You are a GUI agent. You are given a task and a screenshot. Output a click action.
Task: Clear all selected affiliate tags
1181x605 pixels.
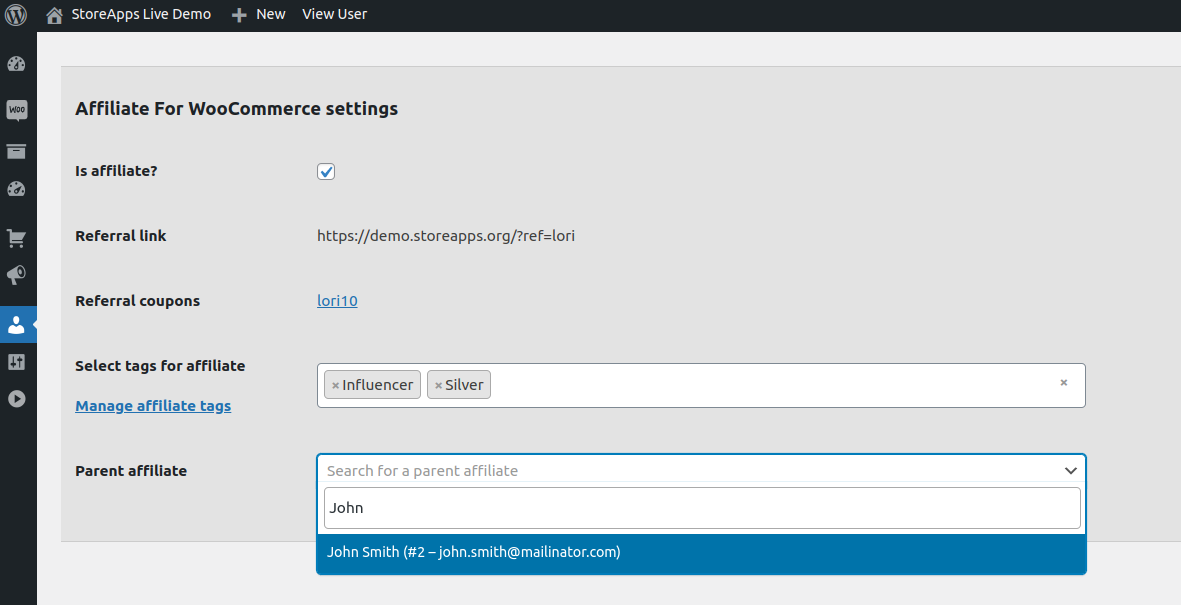click(x=1063, y=381)
